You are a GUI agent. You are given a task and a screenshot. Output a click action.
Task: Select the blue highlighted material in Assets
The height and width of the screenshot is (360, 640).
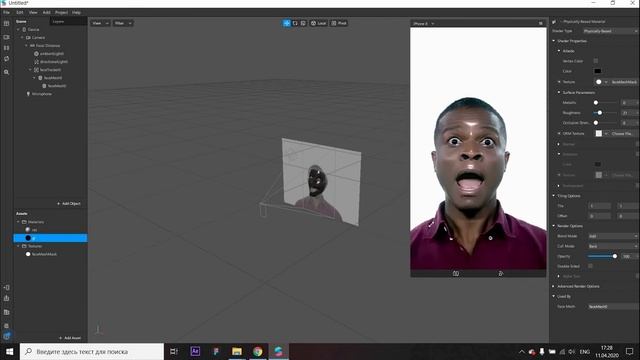(50, 238)
